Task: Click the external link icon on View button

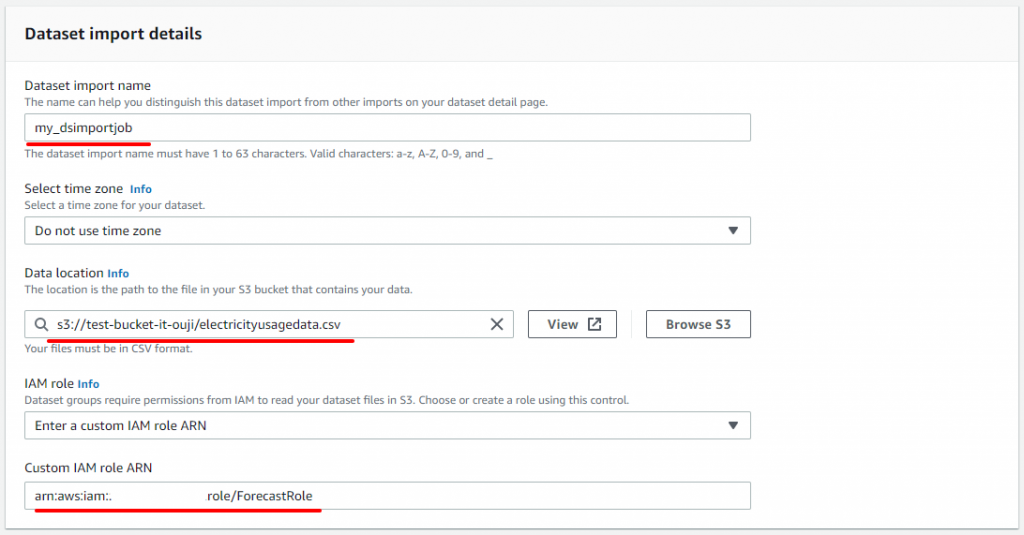Action: click(594, 325)
